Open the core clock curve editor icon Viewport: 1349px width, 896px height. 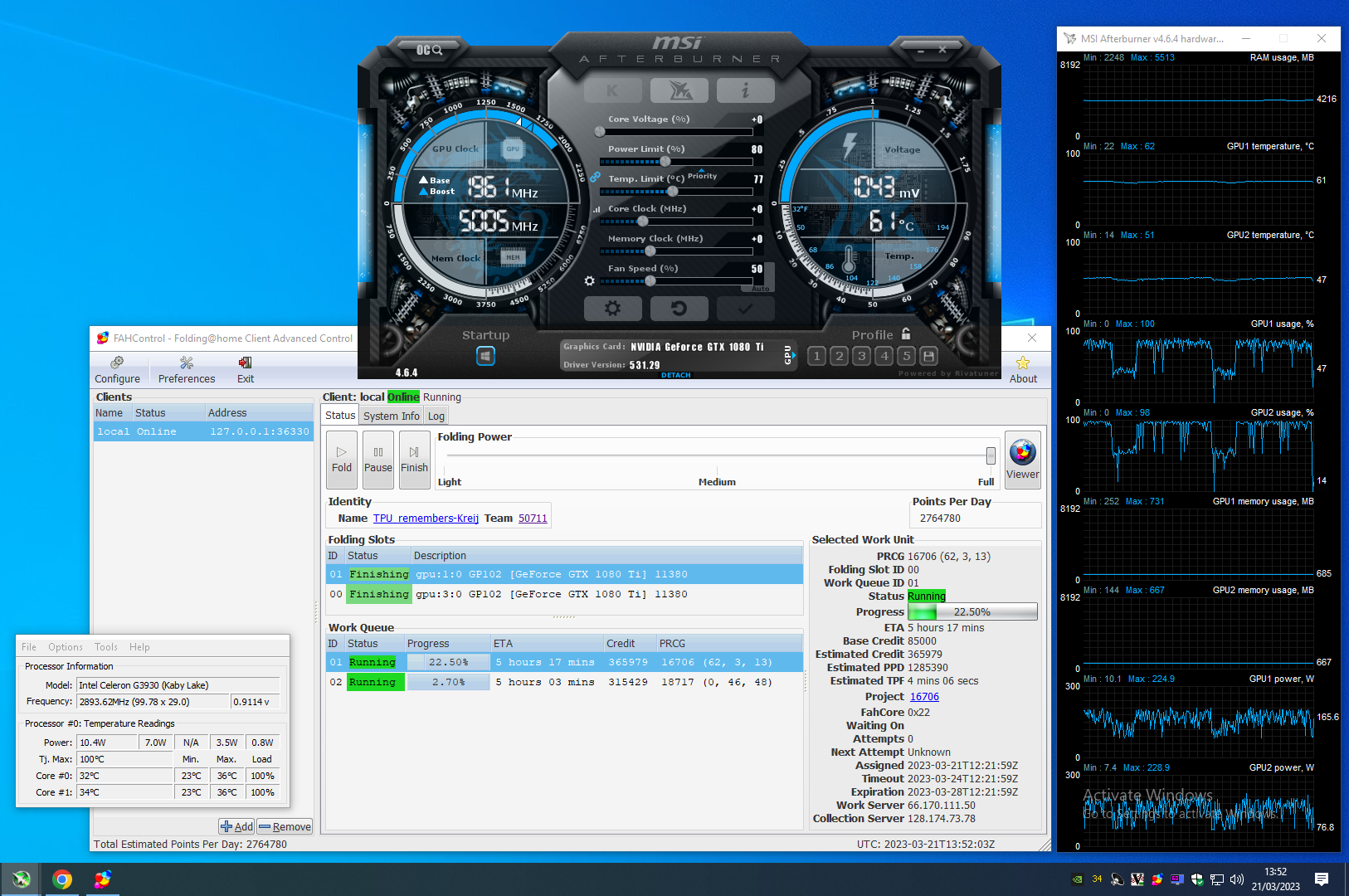point(596,209)
